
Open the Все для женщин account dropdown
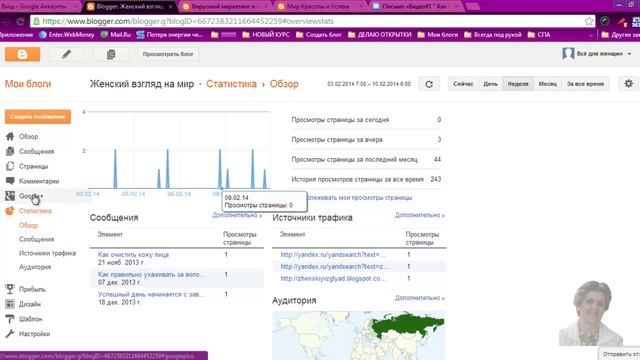(604, 54)
